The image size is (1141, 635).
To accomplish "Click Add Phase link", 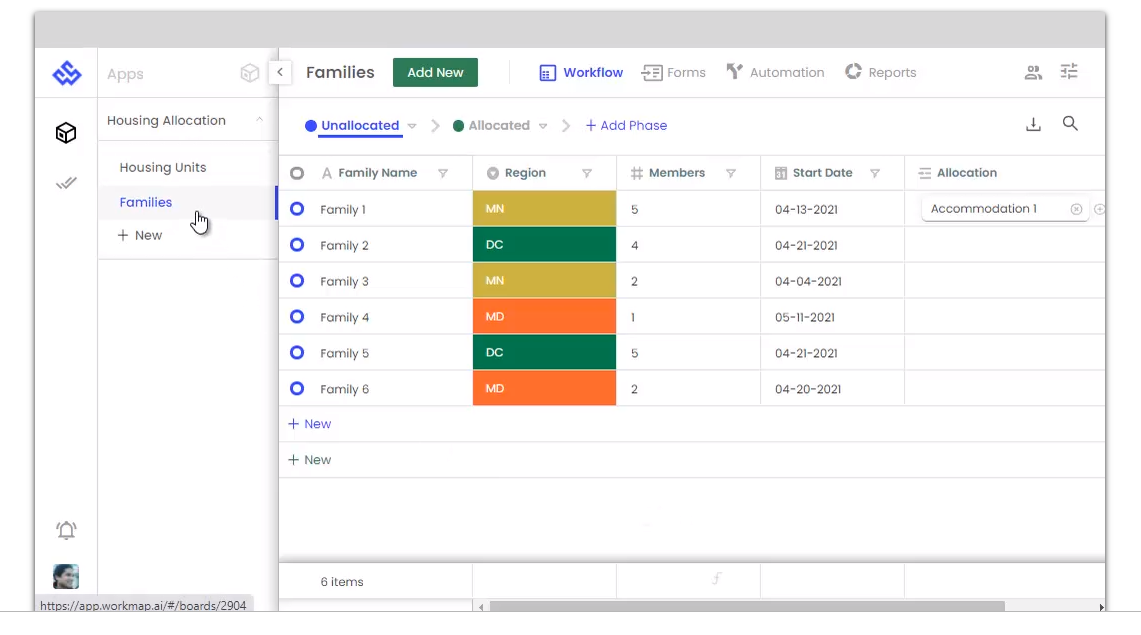I will 626,125.
